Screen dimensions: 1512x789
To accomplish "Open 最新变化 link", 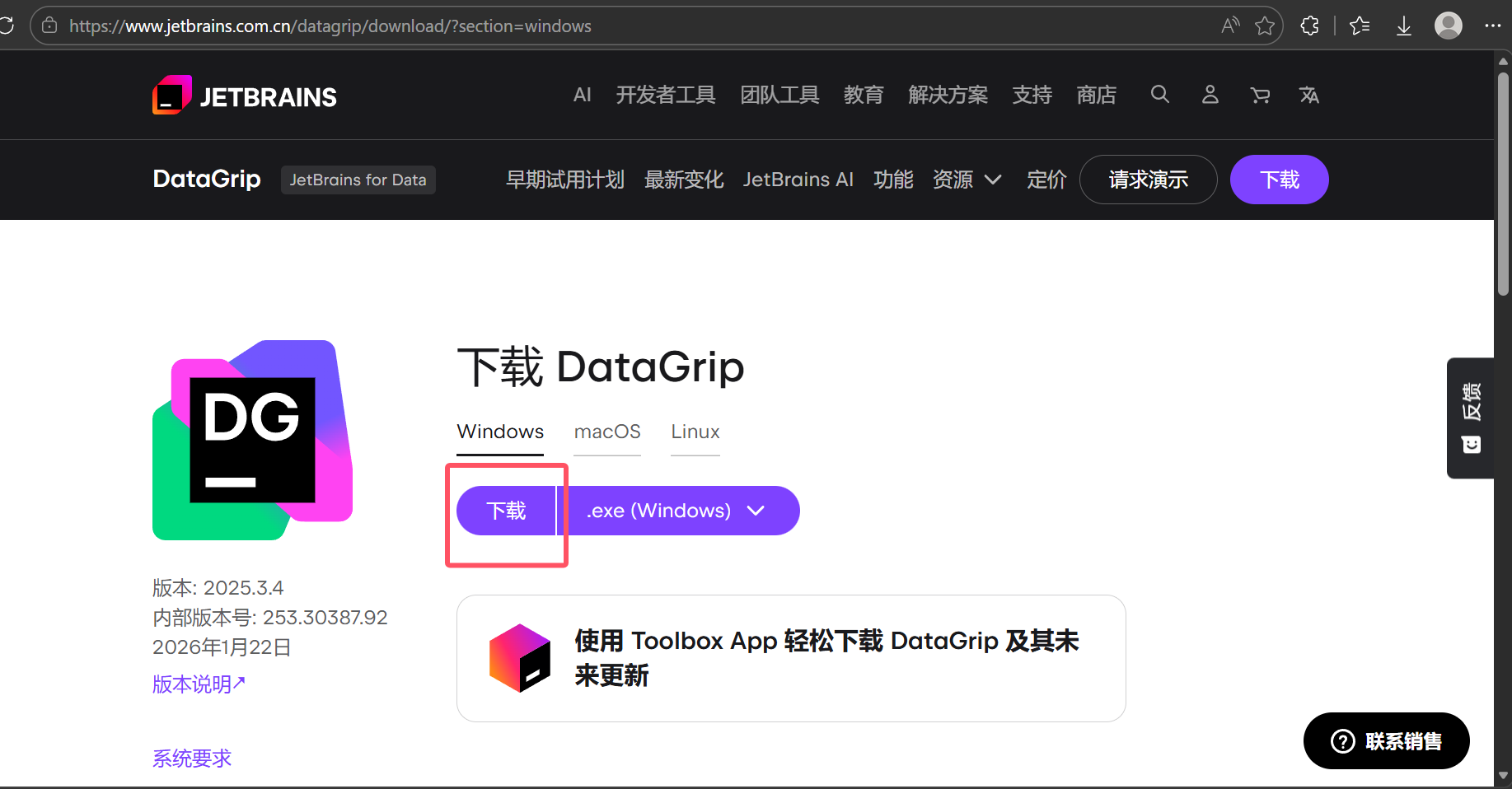I will (x=684, y=180).
